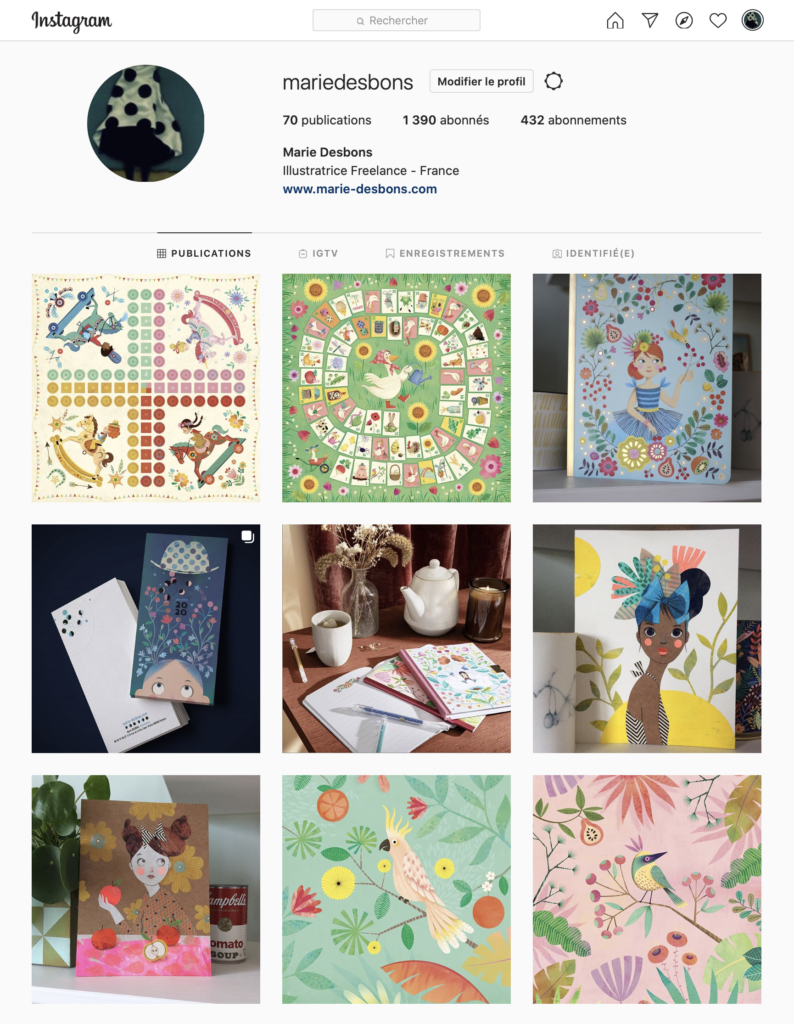Open direct messages paper plane icon
Viewport: 794px width, 1024px height.
[x=650, y=20]
